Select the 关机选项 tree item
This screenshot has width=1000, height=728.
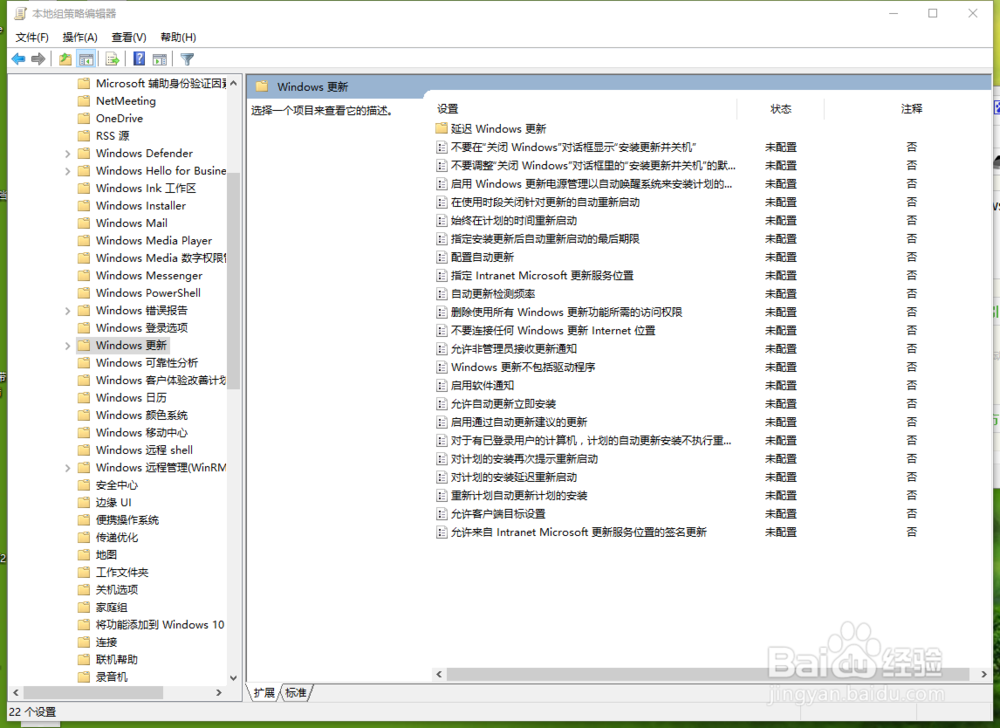[x=117, y=590]
